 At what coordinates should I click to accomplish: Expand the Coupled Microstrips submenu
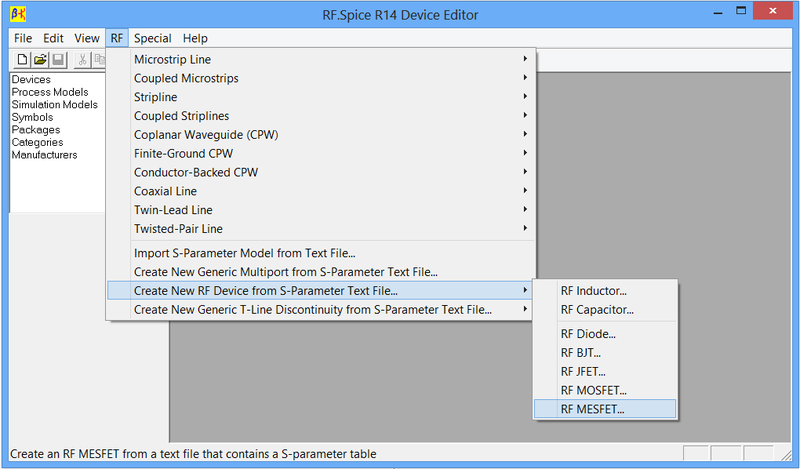(321, 78)
